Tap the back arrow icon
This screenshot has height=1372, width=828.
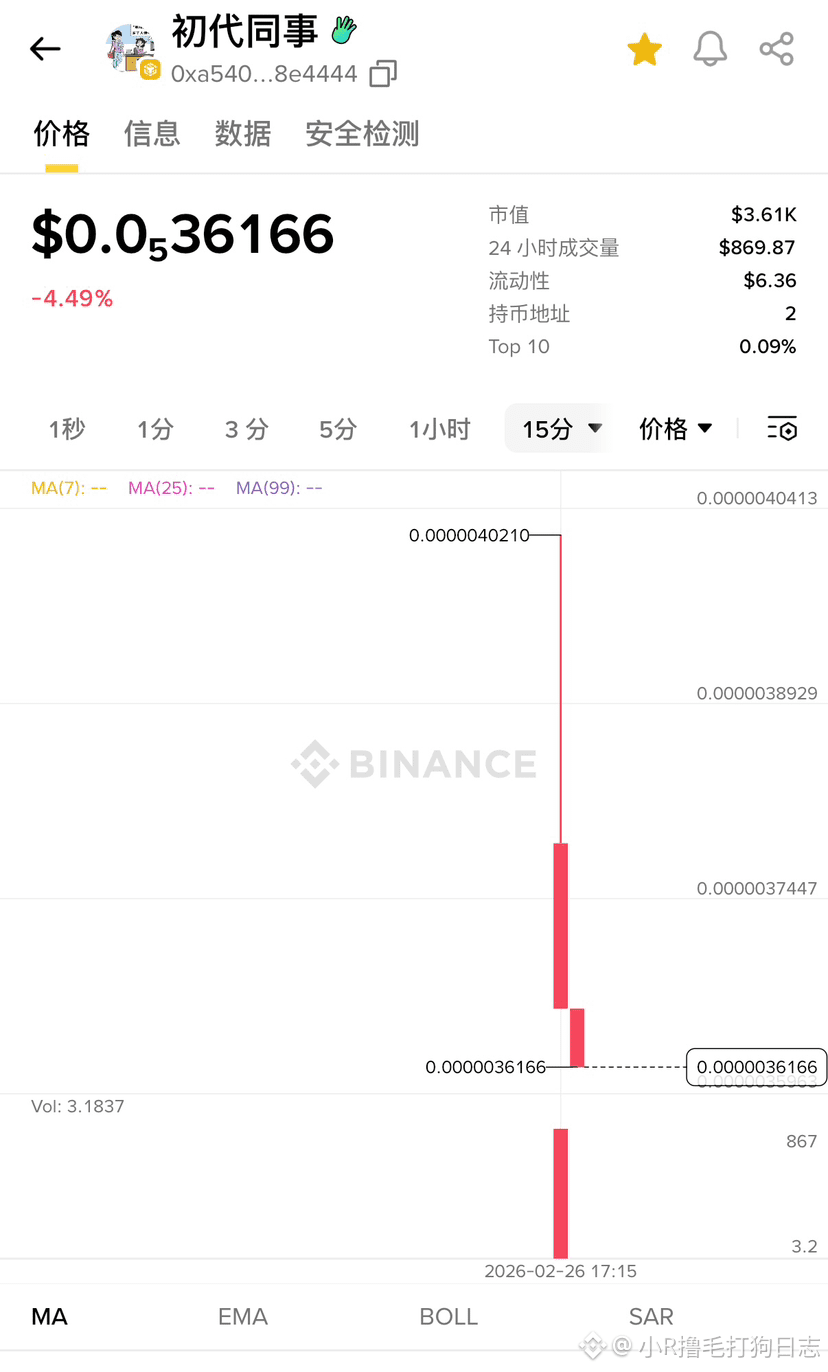pos(45,49)
